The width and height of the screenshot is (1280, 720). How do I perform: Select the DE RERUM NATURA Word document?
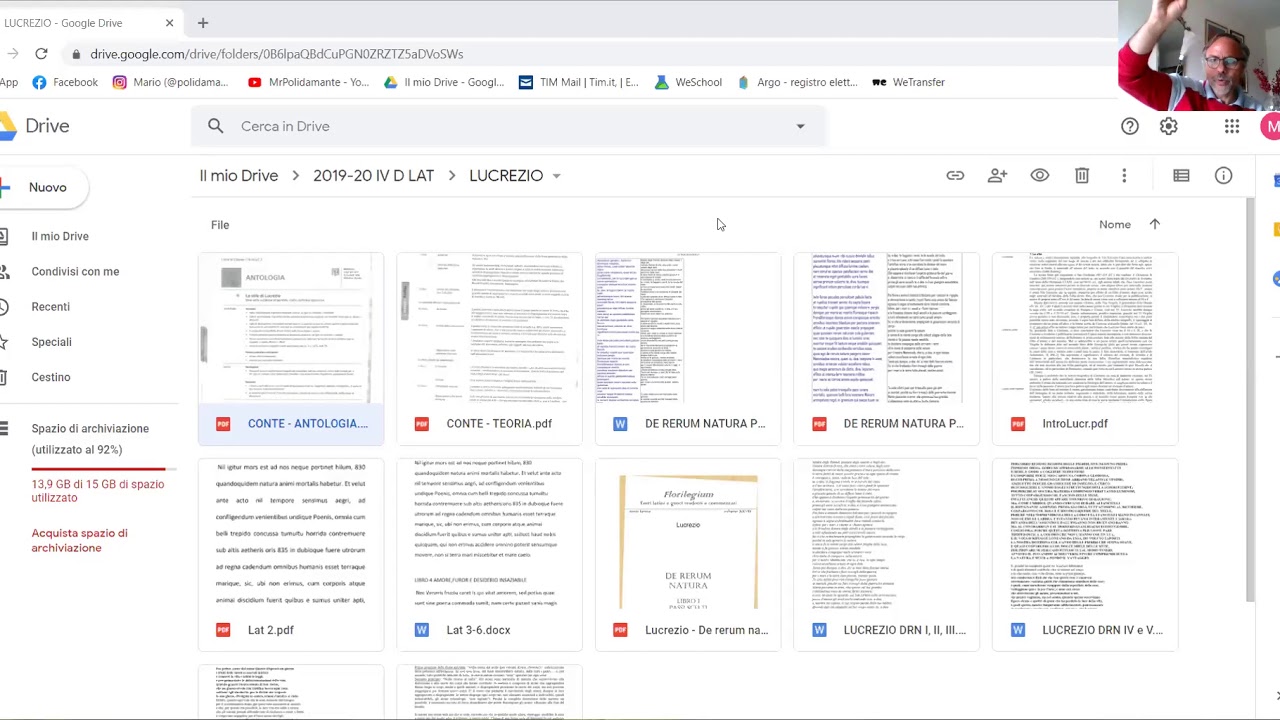(688, 349)
